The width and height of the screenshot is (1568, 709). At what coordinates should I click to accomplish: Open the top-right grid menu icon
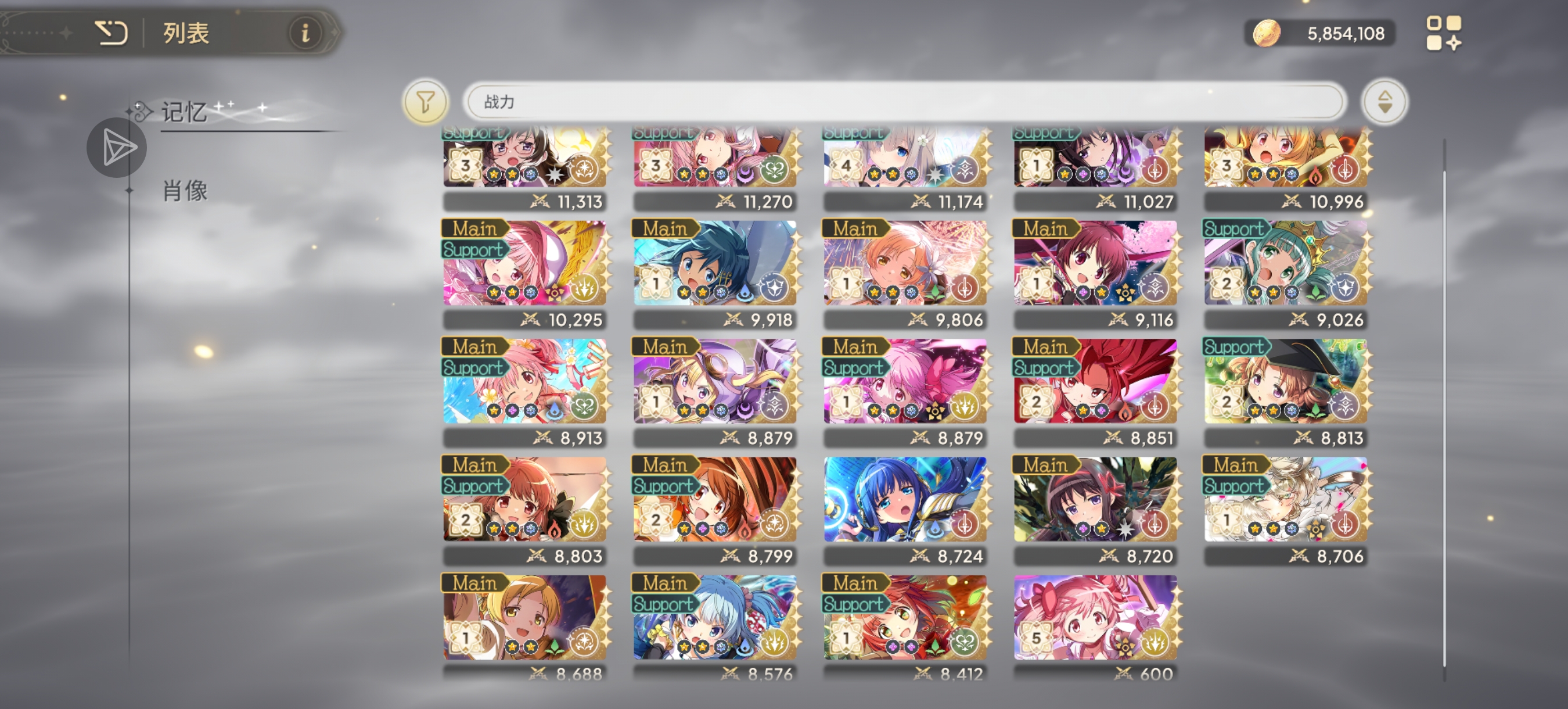tap(1443, 33)
